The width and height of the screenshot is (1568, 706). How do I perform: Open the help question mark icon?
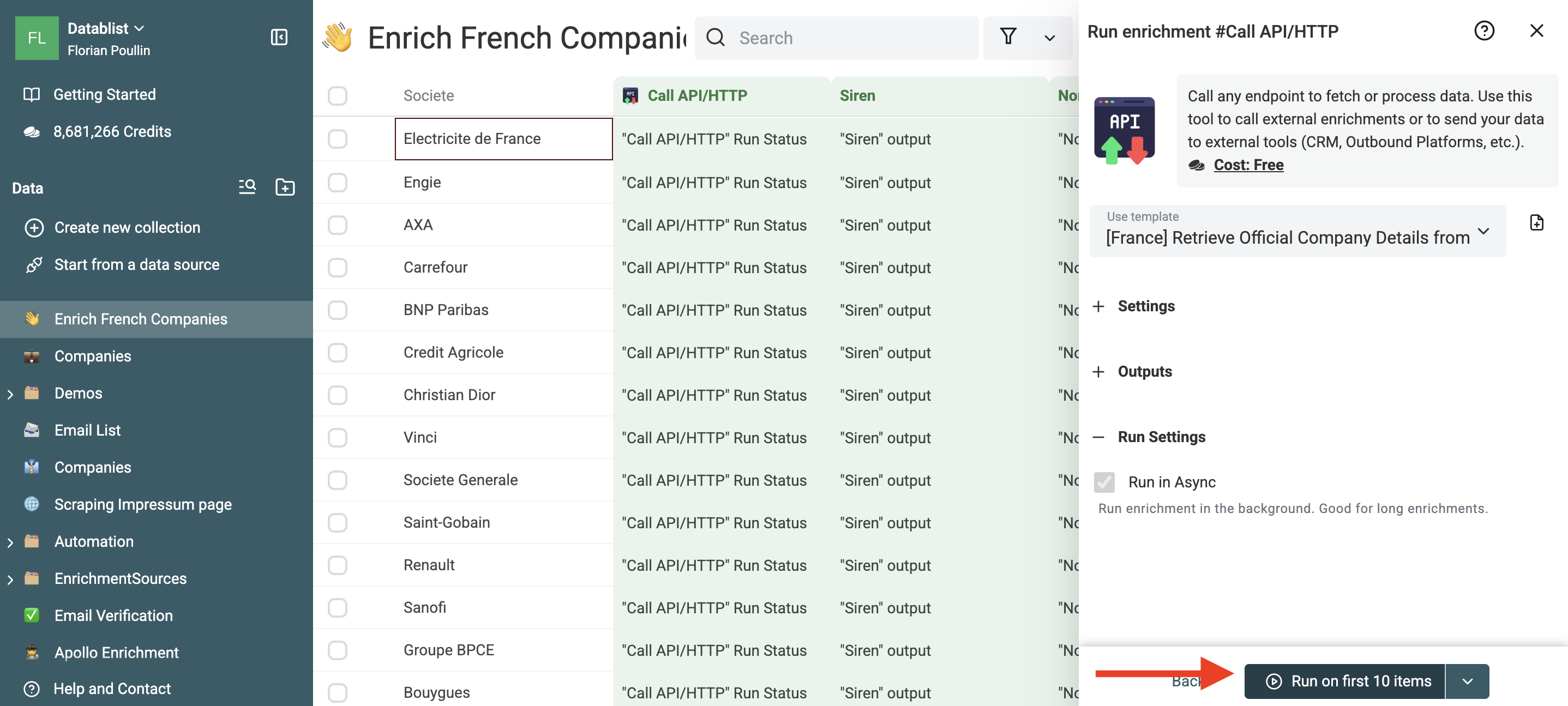1483,31
